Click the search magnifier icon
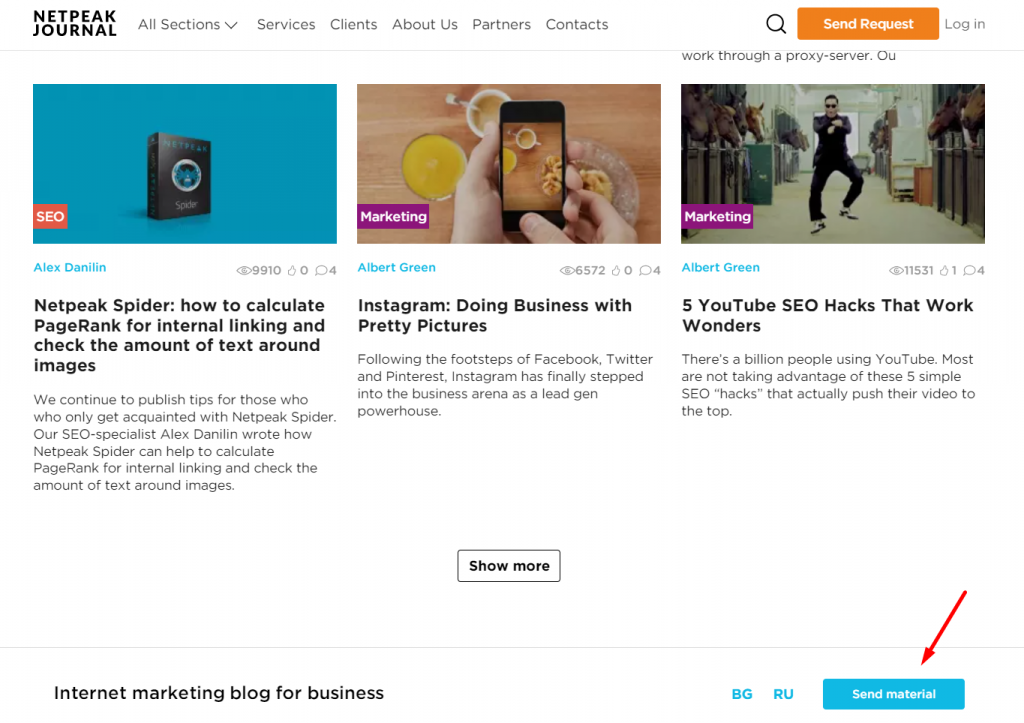Image resolution: width=1024 pixels, height=723 pixels. 776,24
